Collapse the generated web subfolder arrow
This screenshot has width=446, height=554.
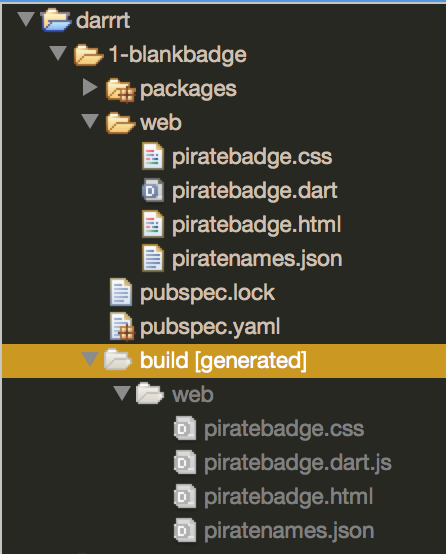(122, 393)
